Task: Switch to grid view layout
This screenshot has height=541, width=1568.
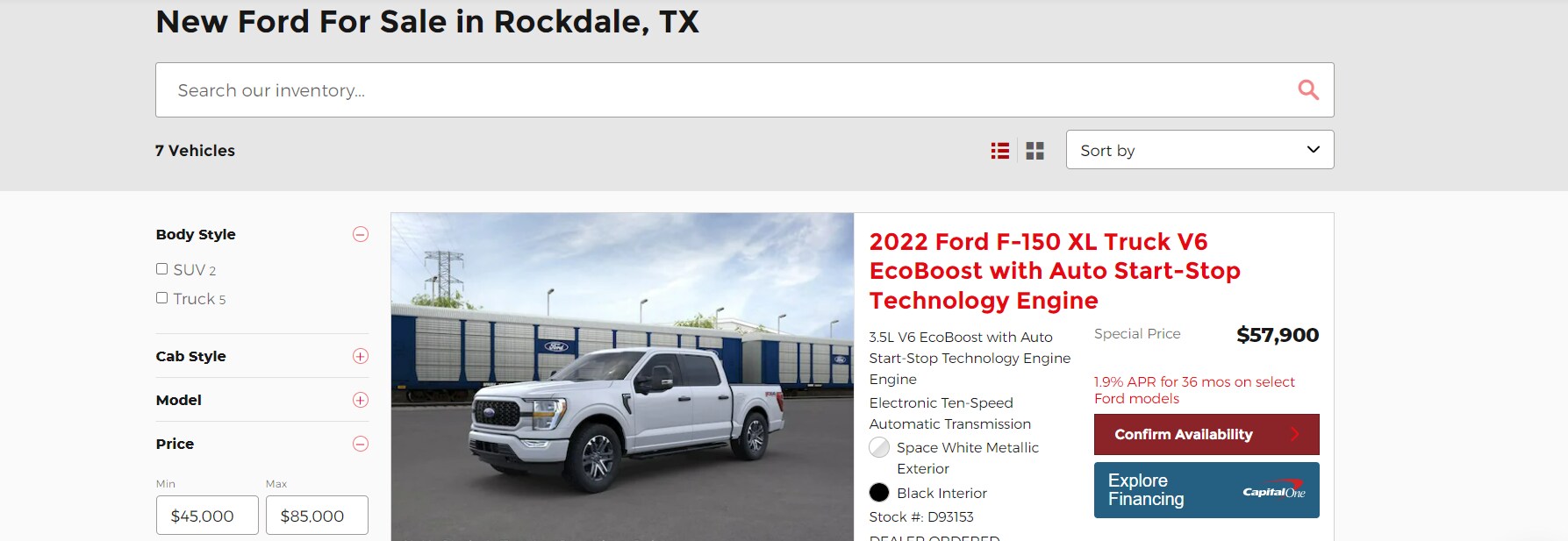Action: tap(1035, 151)
